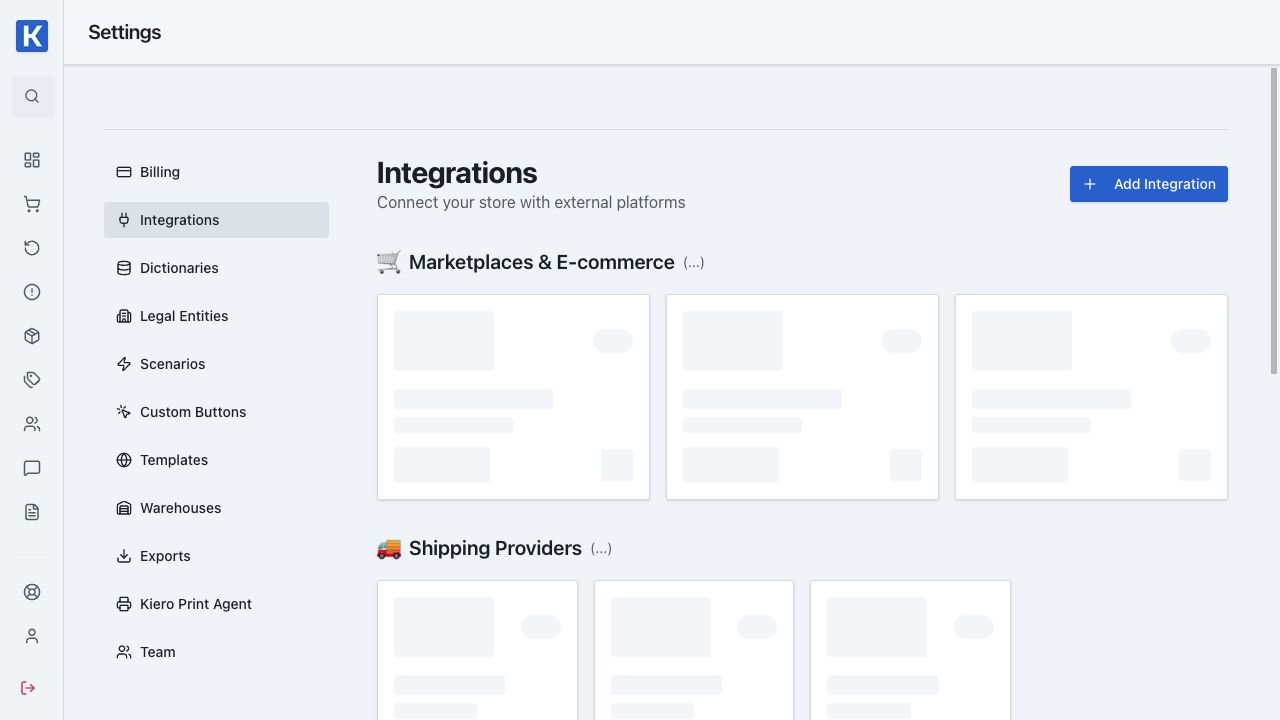Open the dashboard grid icon in sidebar
This screenshot has width=1280, height=720.
[x=32, y=160]
